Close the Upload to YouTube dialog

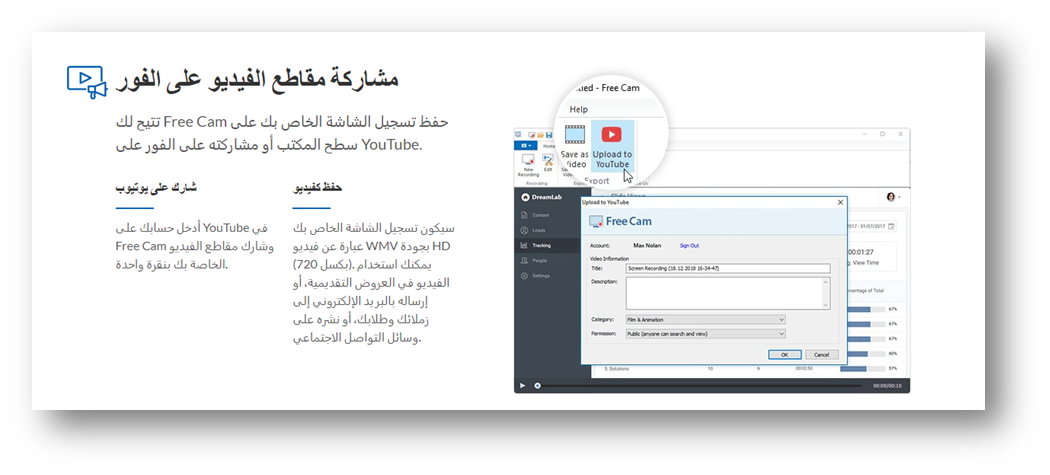click(x=840, y=202)
